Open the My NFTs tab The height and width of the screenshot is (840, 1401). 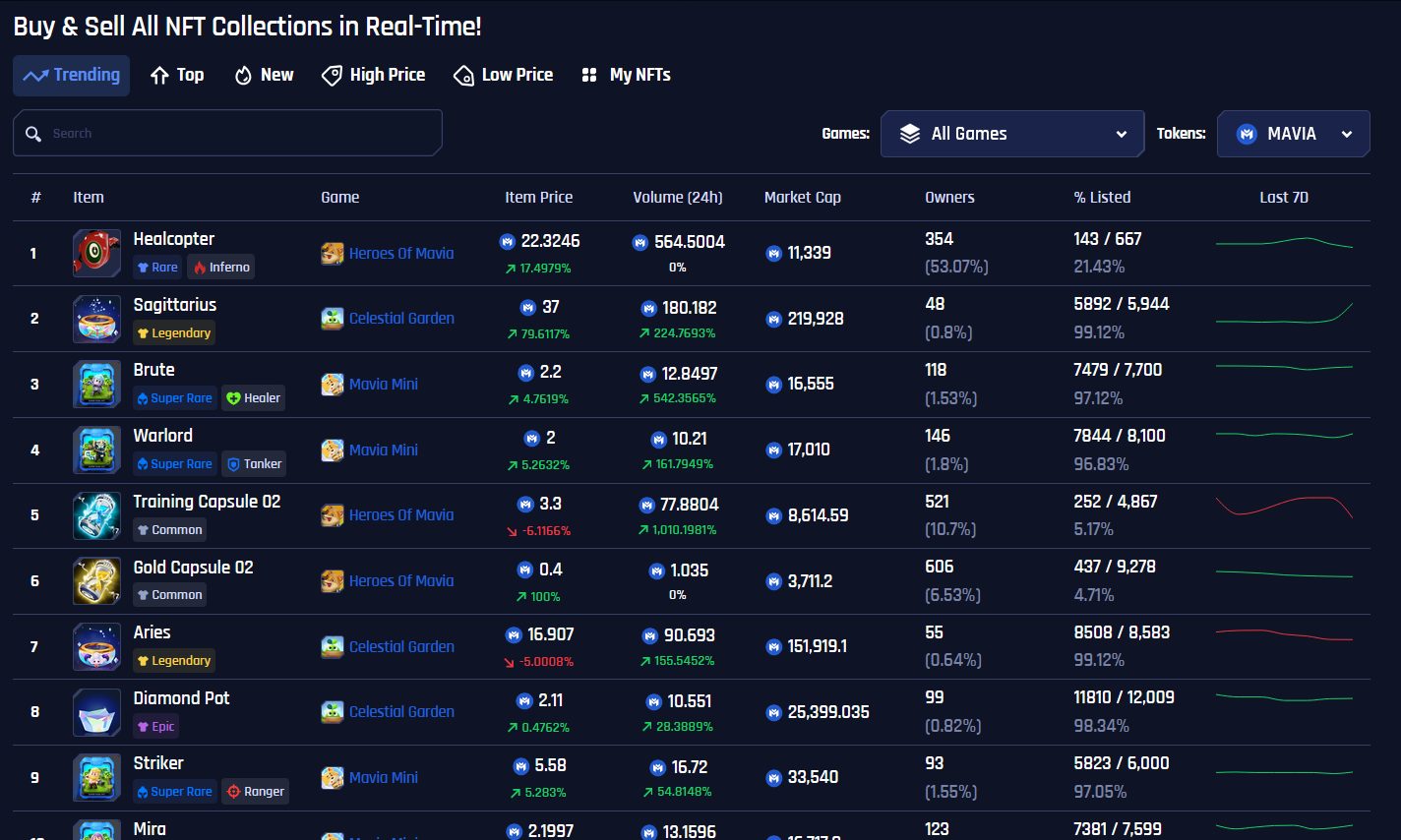pyautogui.click(x=626, y=75)
